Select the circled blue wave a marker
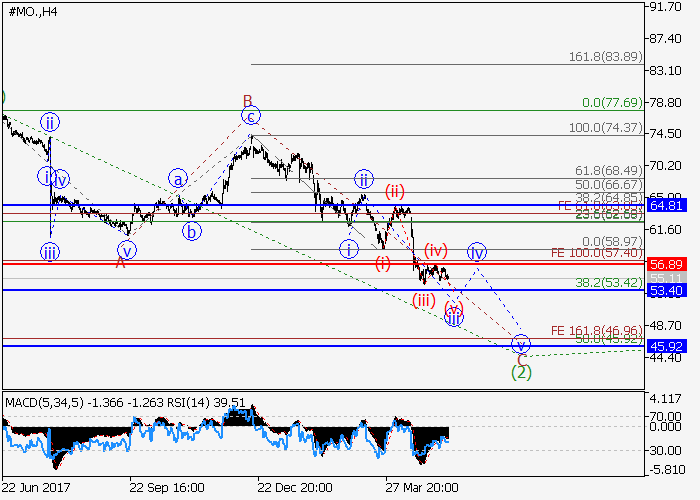Image resolution: width=700 pixels, height=500 pixels. [178, 180]
